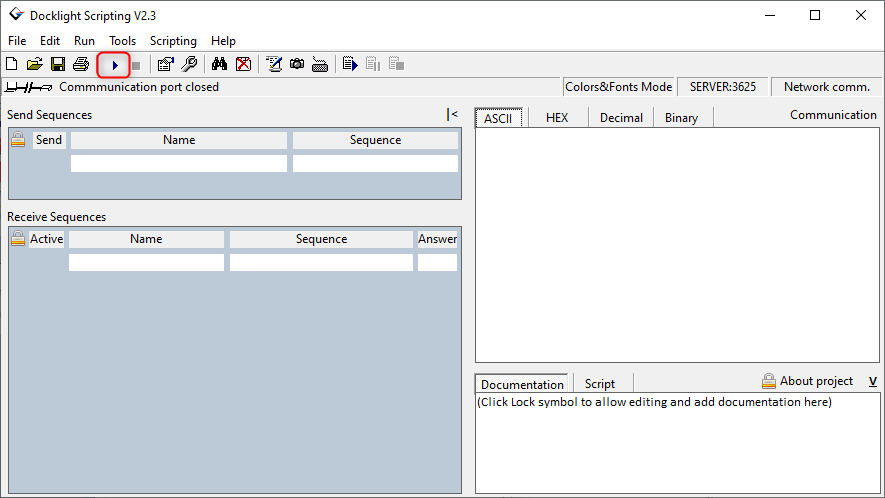Open project settings icon in toolbar
This screenshot has height=498, width=885.
click(x=165, y=64)
